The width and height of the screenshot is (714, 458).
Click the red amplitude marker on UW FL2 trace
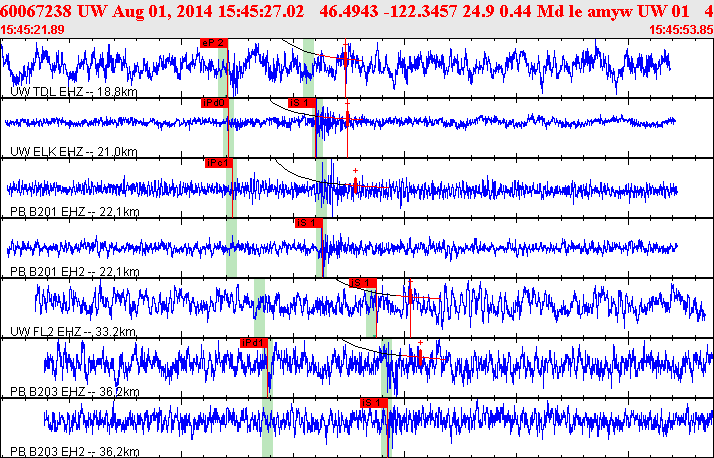coord(409,297)
